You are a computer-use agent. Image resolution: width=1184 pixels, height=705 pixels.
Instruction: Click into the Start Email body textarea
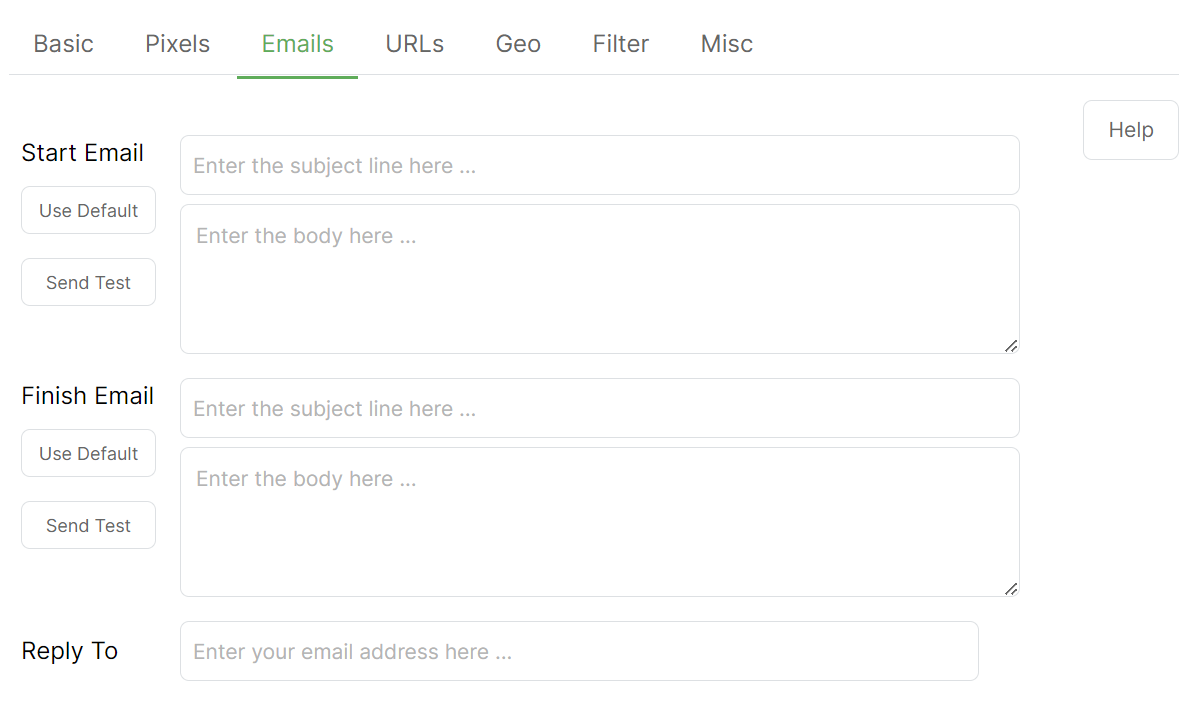599,279
